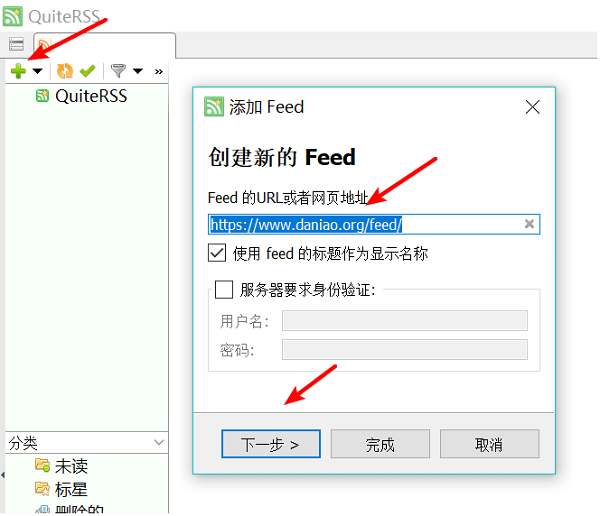The width and height of the screenshot is (600, 516).
Task: Mark all as read with green checkmark
Action: [88, 71]
